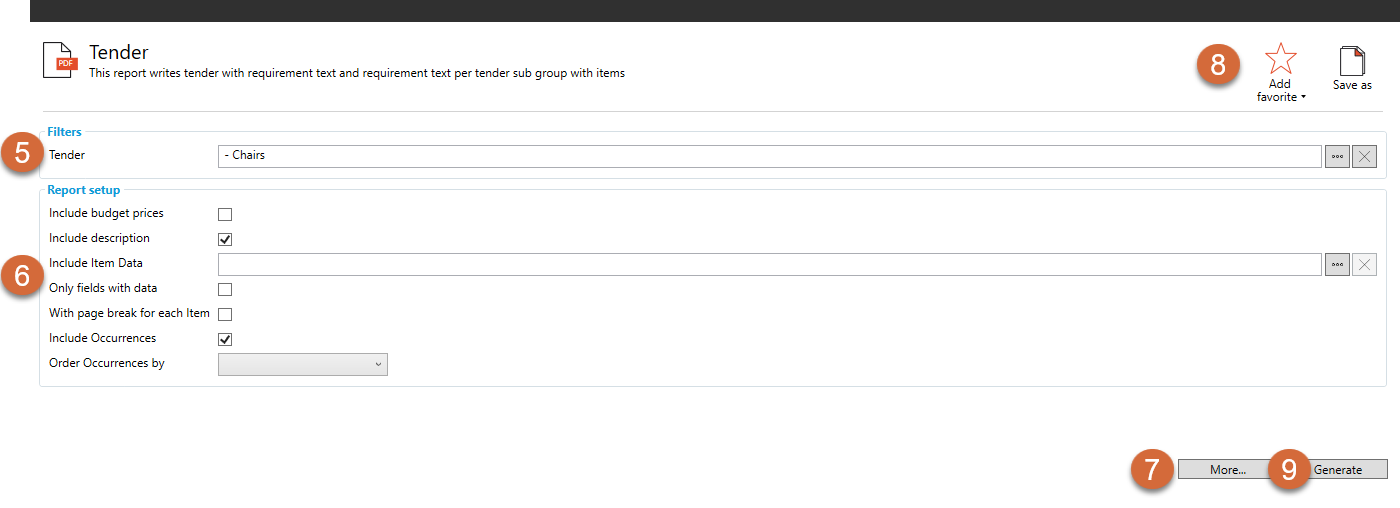Image resolution: width=1400 pixels, height=508 pixels.
Task: Click the Include Item Data text field
Action: click(x=770, y=264)
